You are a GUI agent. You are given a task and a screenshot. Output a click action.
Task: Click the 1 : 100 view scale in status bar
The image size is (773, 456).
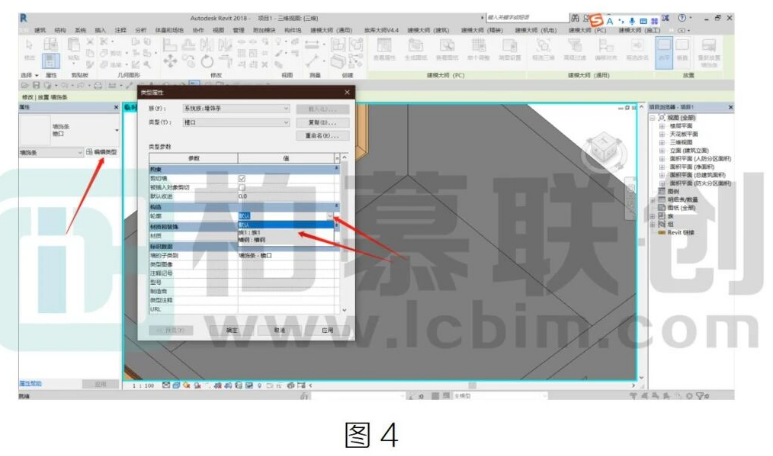tap(143, 386)
